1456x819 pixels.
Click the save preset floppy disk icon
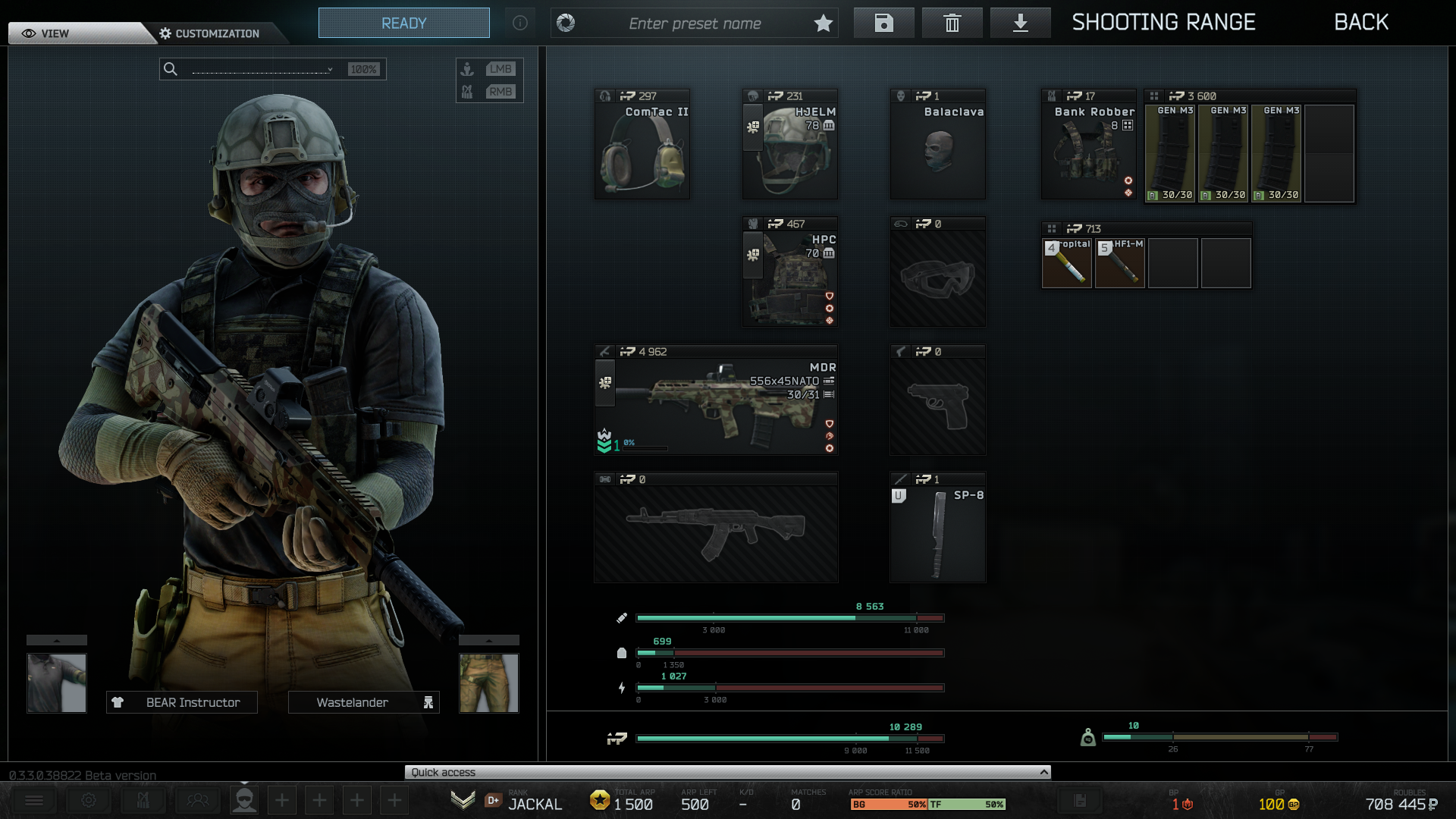(x=883, y=23)
